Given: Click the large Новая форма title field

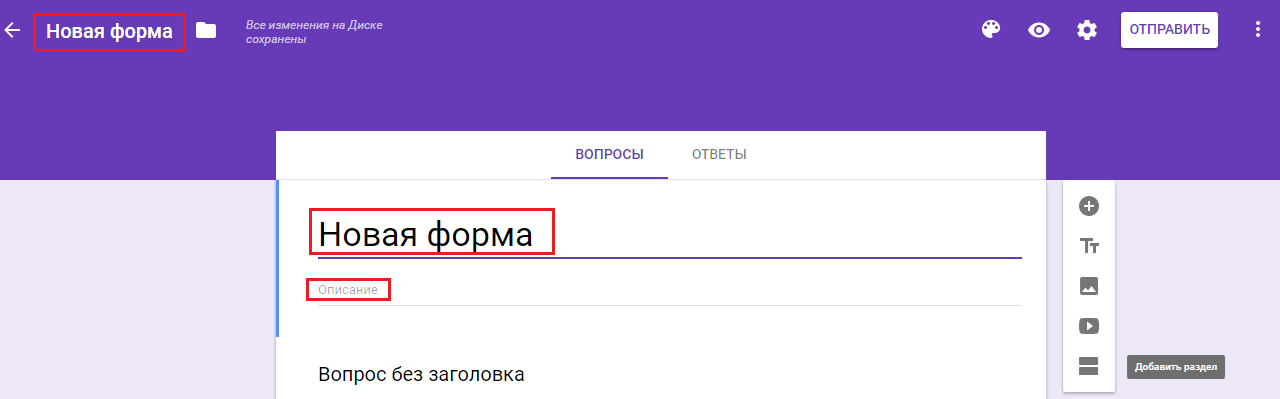Looking at the screenshot, I should [669, 235].
